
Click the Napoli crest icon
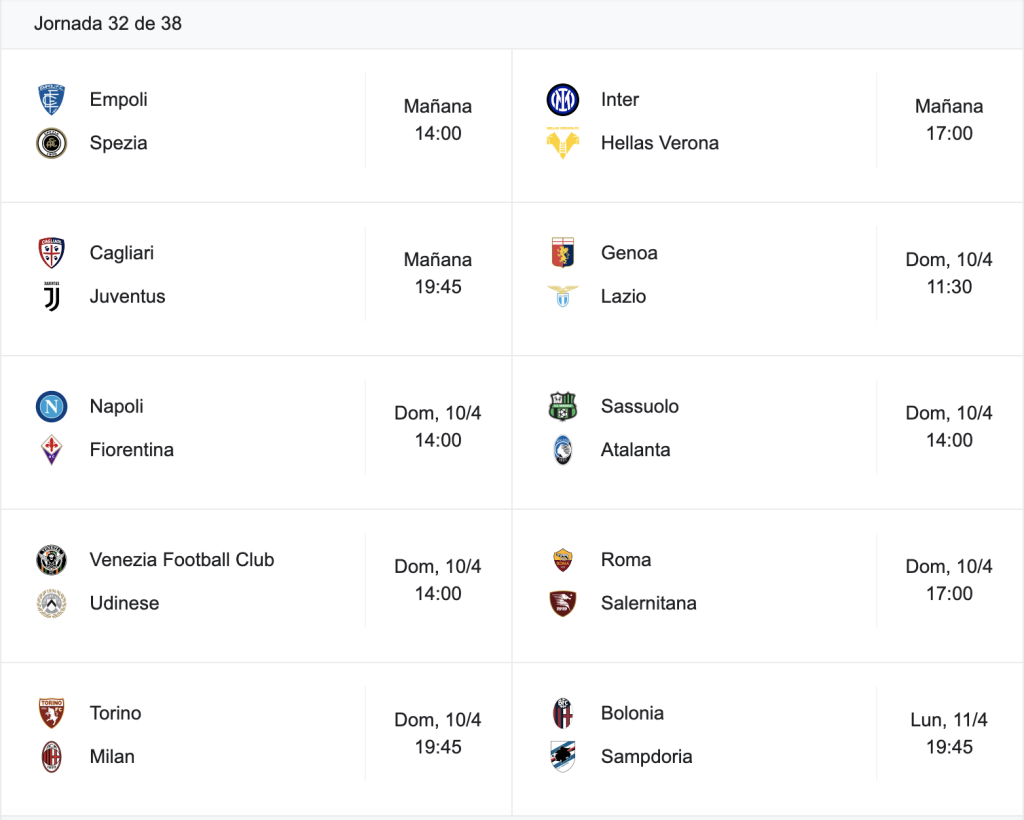coord(52,407)
